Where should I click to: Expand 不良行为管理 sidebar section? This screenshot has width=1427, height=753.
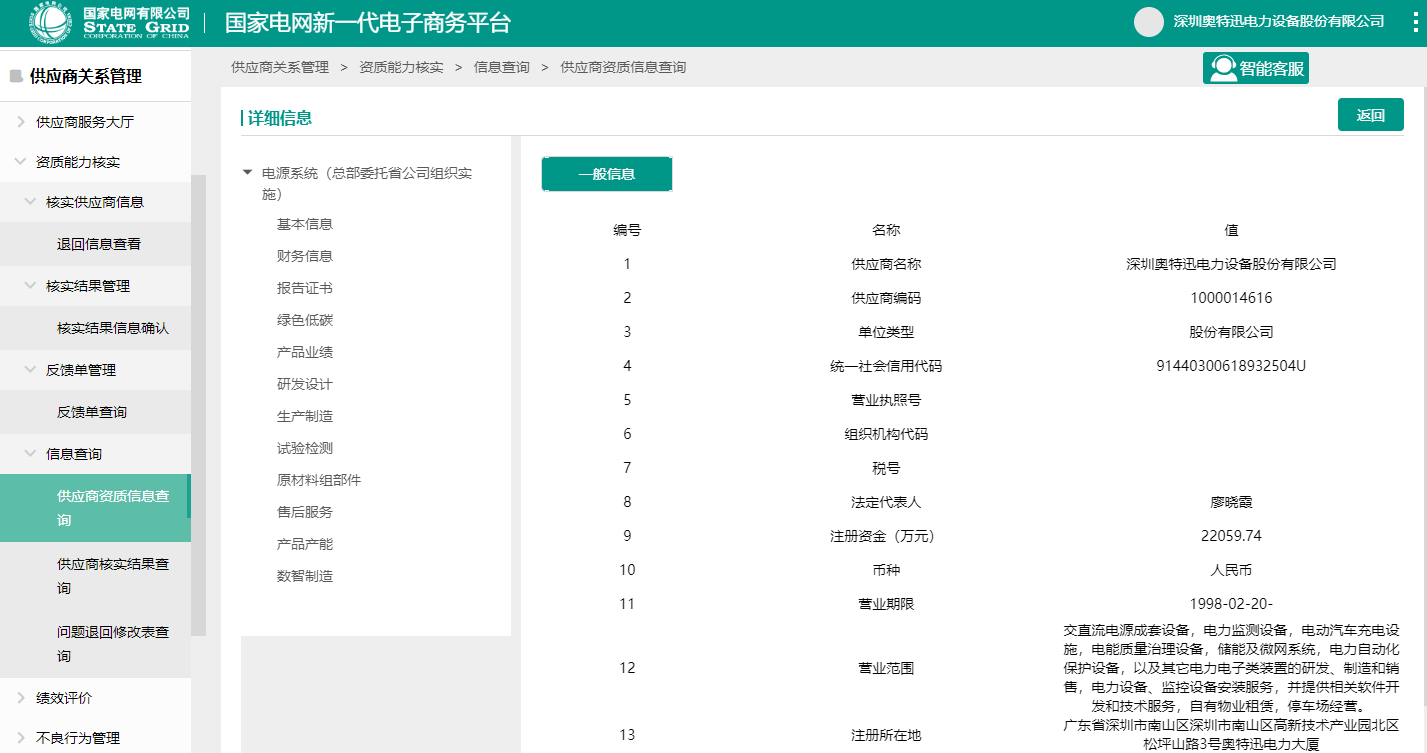(x=21, y=738)
